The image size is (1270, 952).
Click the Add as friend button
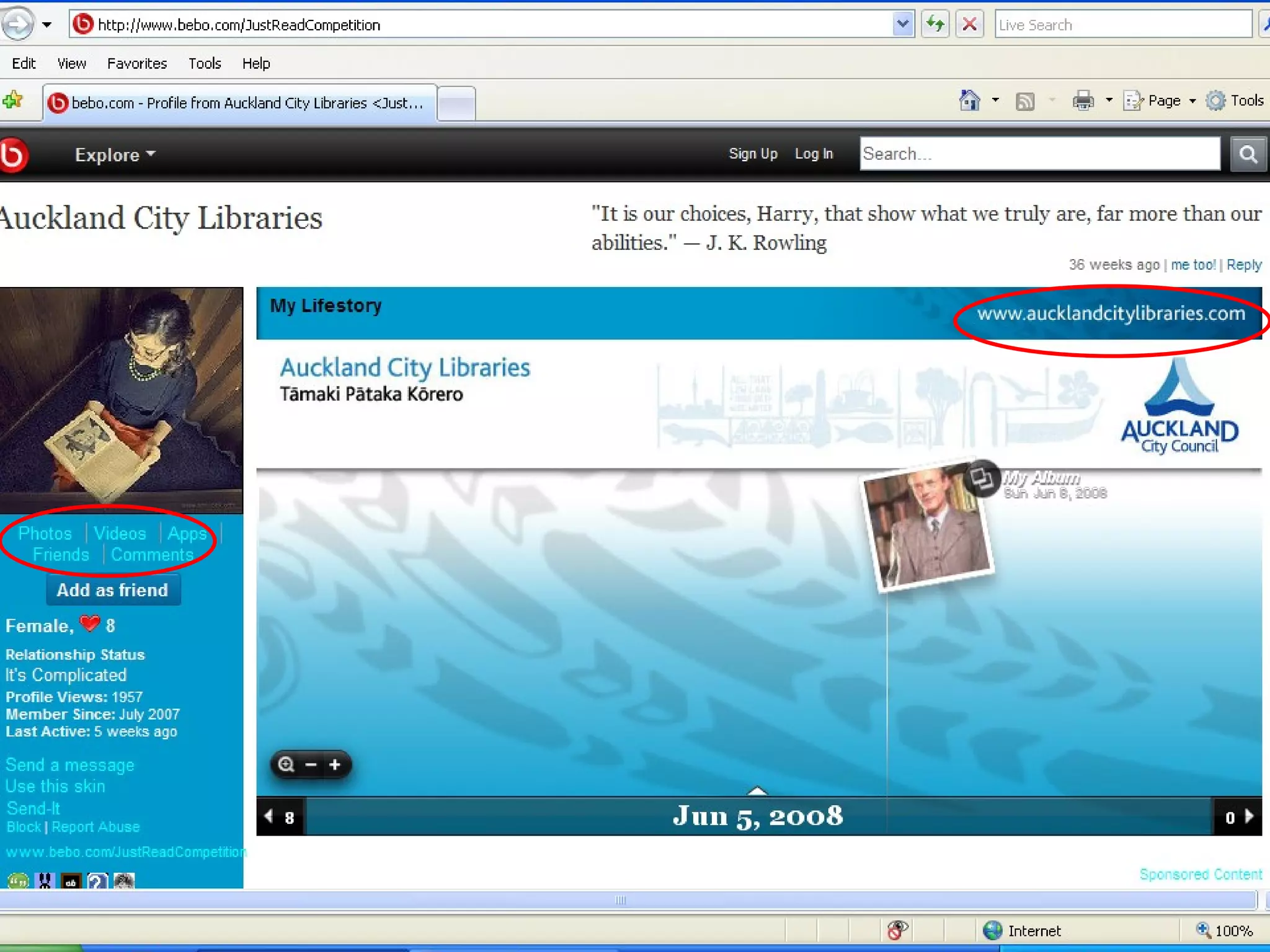coord(113,589)
